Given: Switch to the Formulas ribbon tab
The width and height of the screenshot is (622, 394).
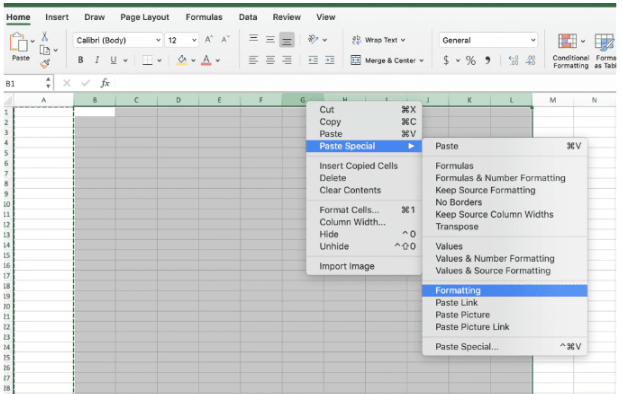Looking at the screenshot, I should point(204,17).
